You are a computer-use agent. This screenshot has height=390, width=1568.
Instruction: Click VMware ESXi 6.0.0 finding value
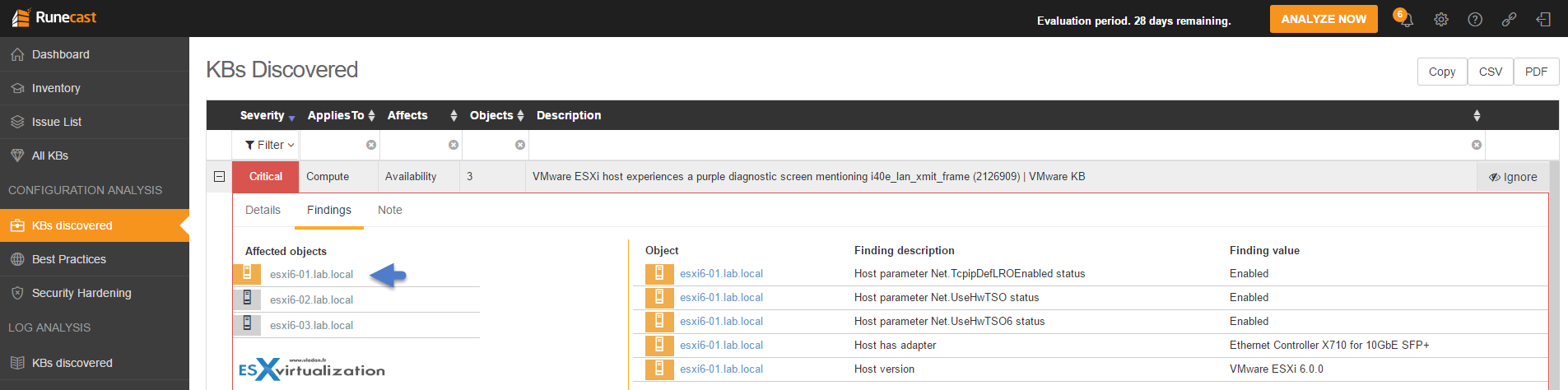click(1277, 369)
